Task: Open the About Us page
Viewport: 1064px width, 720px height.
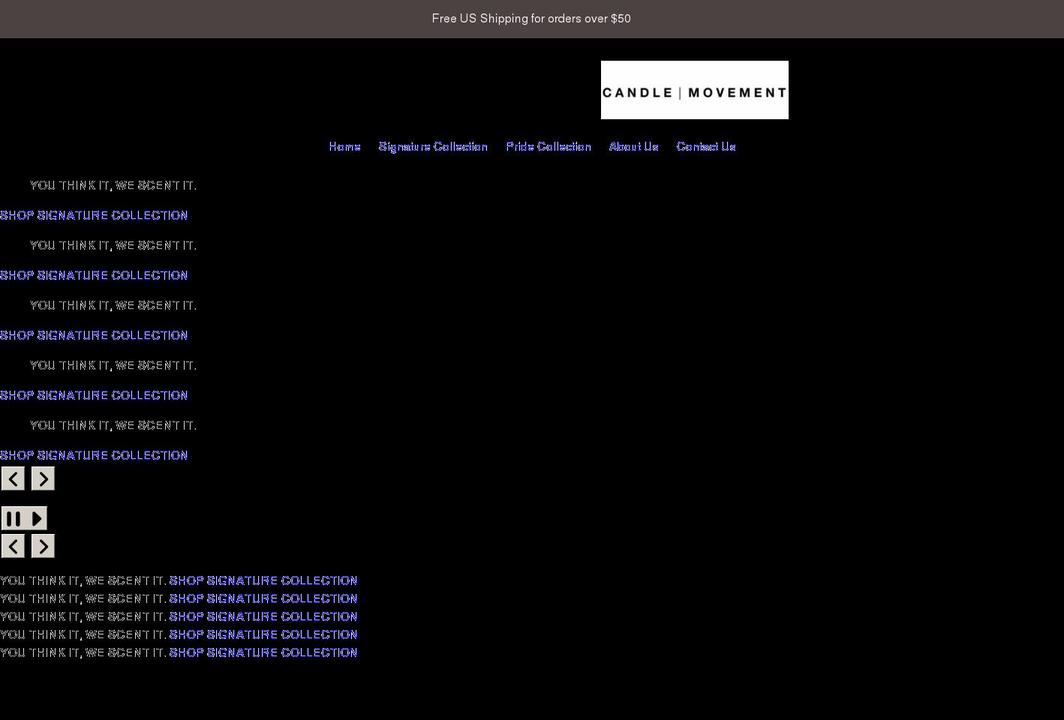Action: point(633,146)
